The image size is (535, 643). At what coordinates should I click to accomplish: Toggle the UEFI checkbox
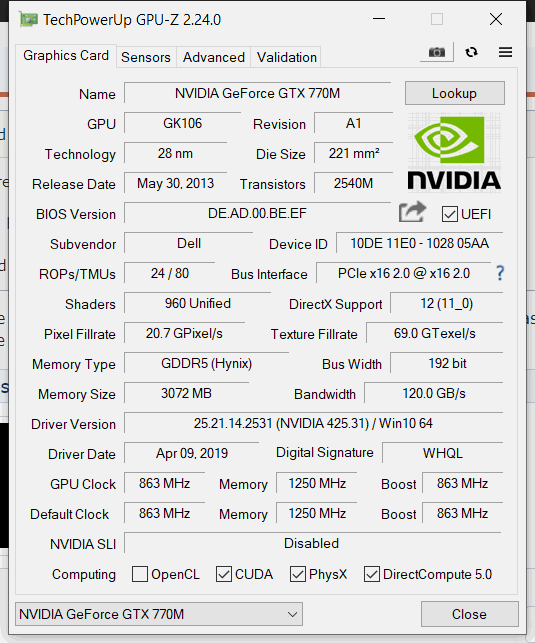coord(450,214)
